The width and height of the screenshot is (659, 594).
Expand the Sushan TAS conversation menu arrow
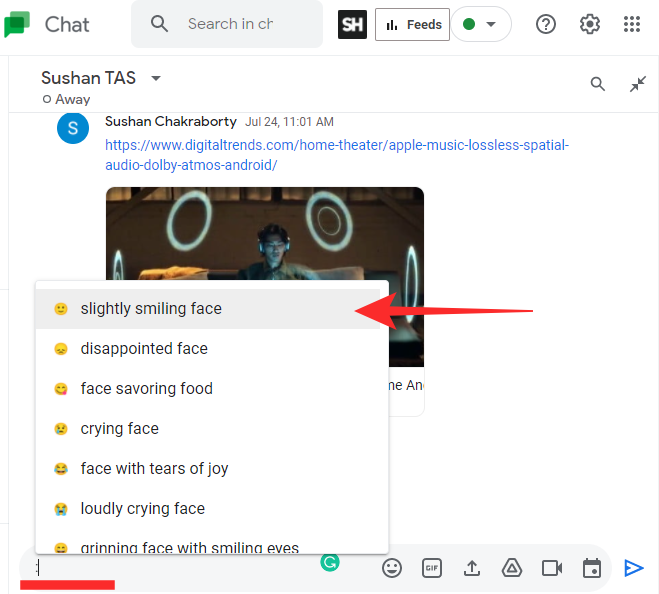[156, 78]
